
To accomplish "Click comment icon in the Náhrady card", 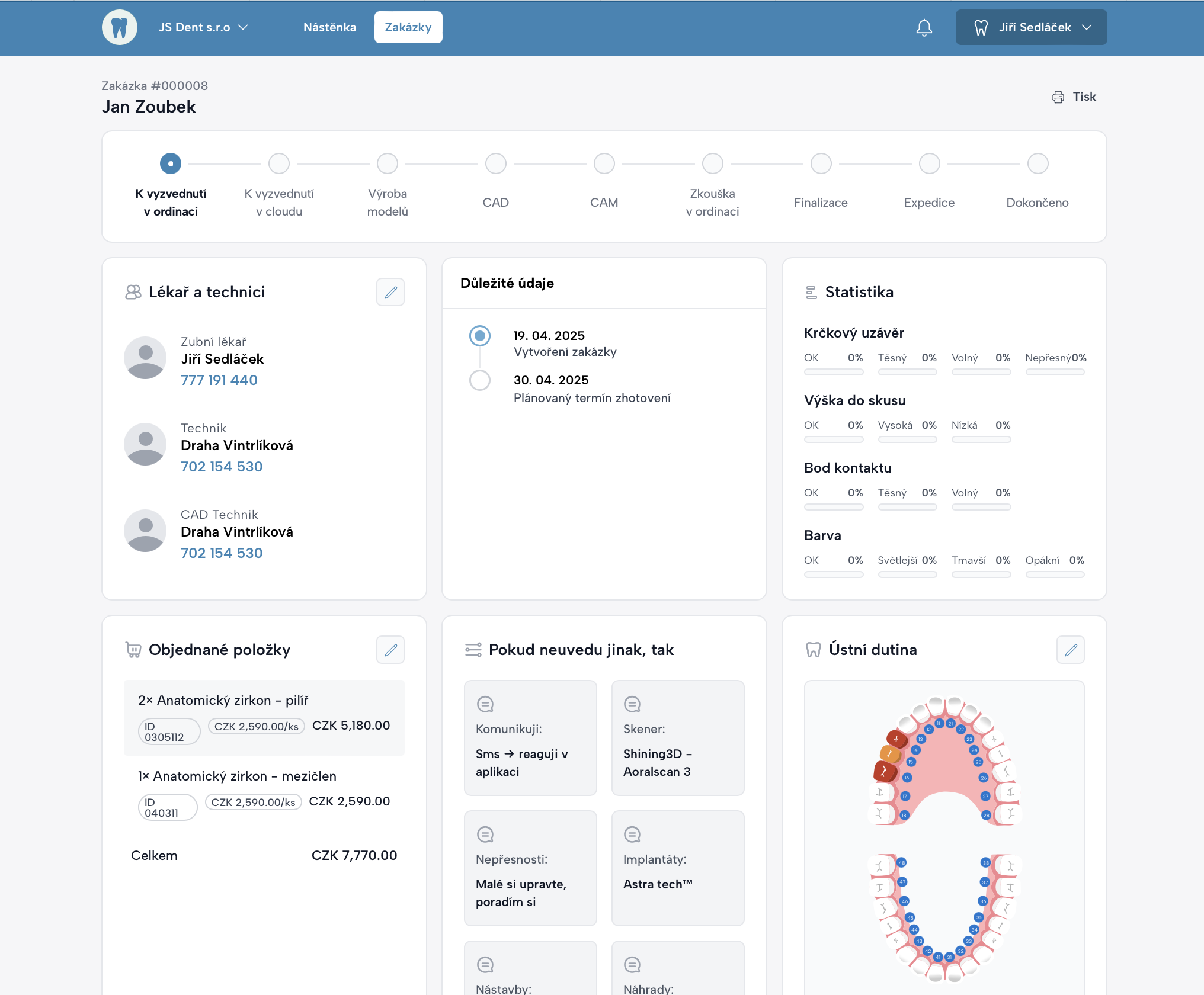I will click(632, 965).
